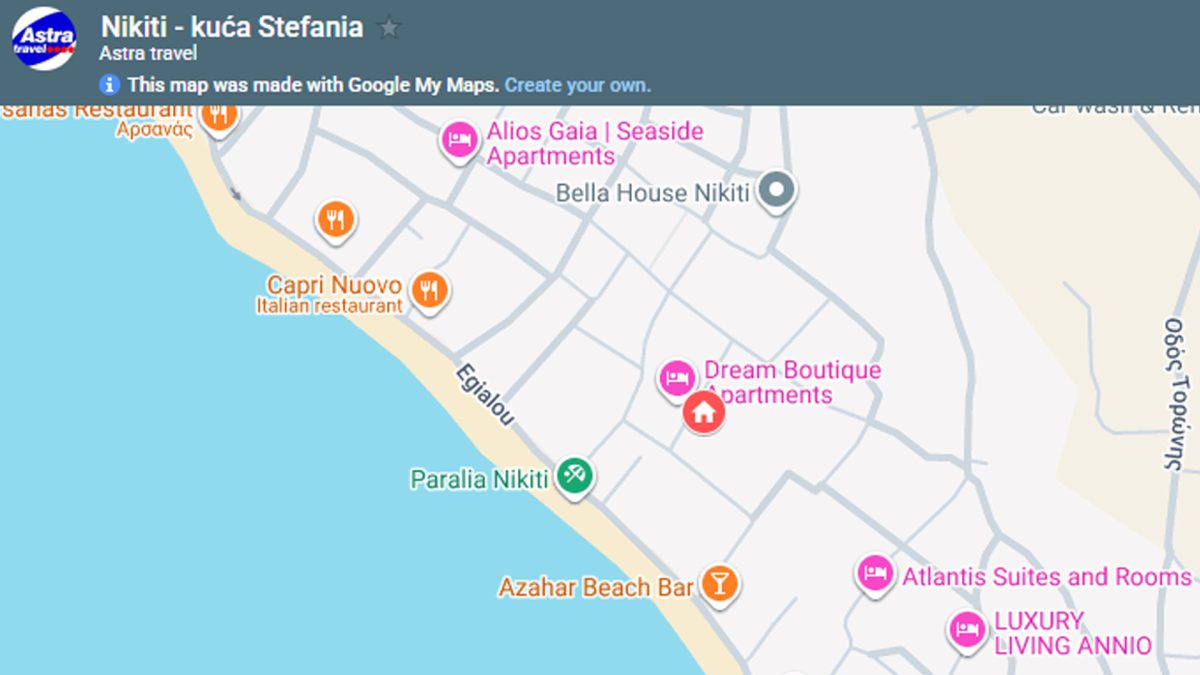
Task: Click Arsanas Restaurant orange pin
Action: tap(219, 113)
